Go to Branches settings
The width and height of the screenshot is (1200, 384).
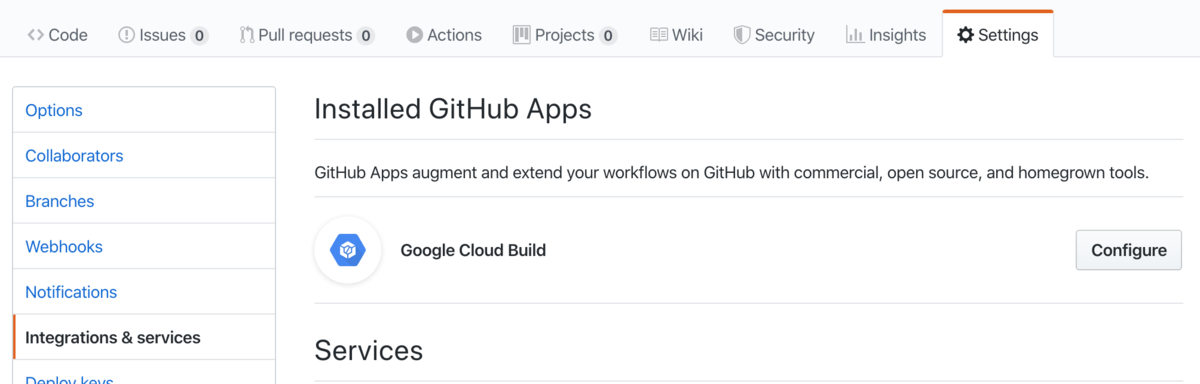(144, 201)
